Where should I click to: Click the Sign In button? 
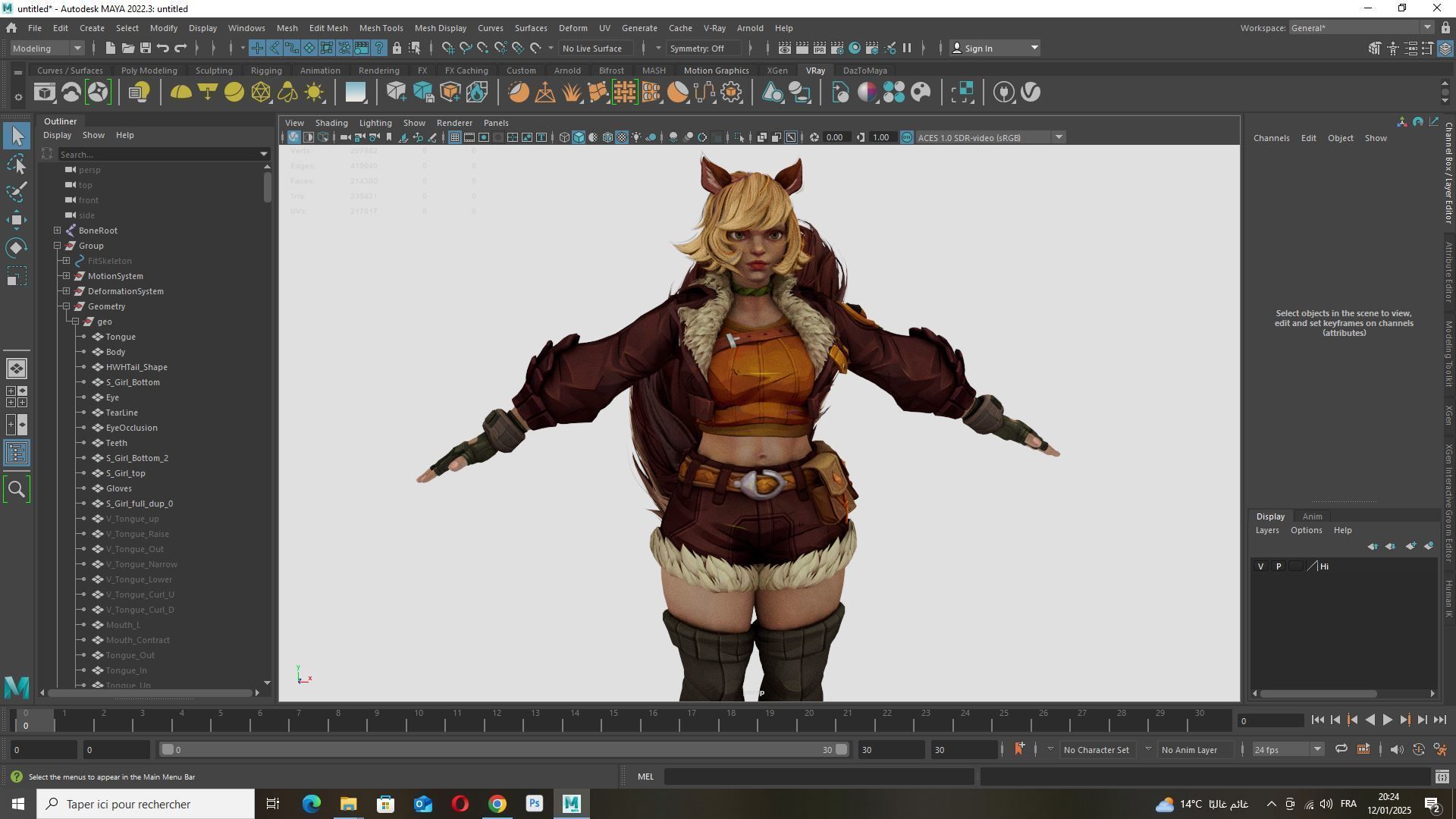pos(994,49)
